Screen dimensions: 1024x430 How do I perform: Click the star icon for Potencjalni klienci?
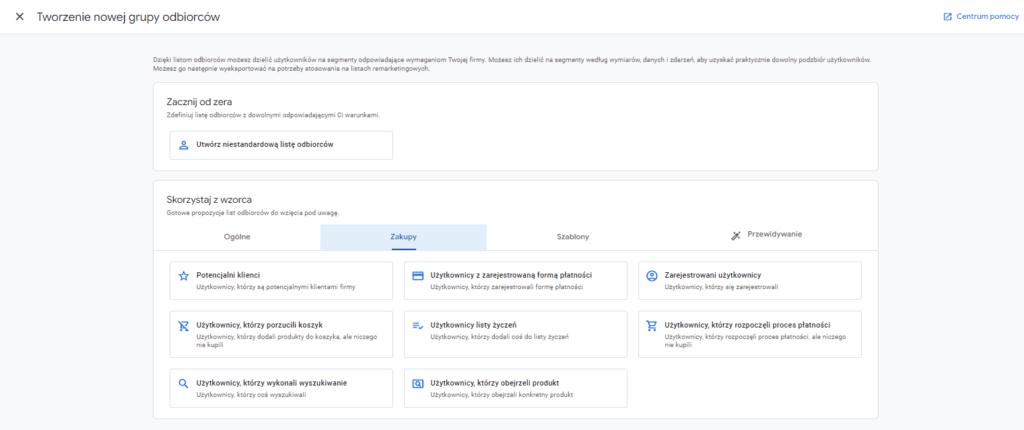(184, 276)
